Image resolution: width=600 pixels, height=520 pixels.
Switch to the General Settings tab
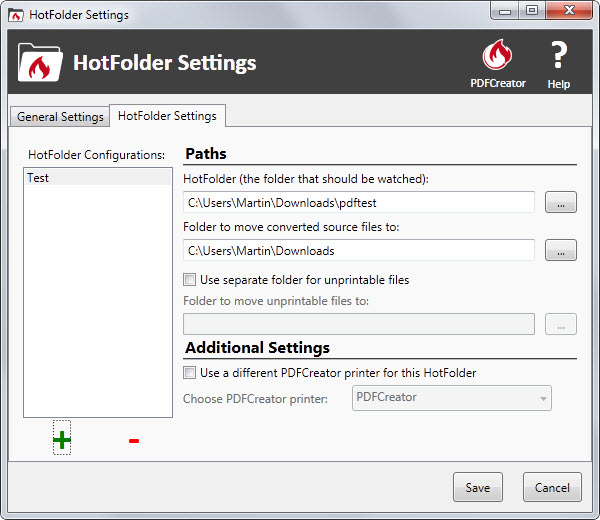click(x=60, y=117)
